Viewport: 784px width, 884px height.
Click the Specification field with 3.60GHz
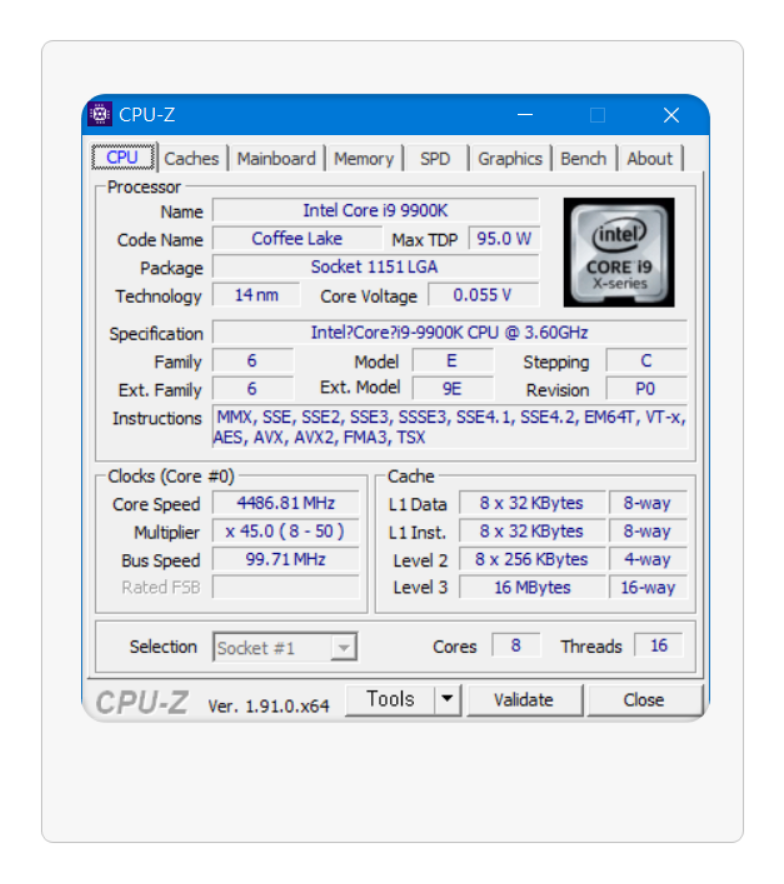pyautogui.click(x=449, y=332)
